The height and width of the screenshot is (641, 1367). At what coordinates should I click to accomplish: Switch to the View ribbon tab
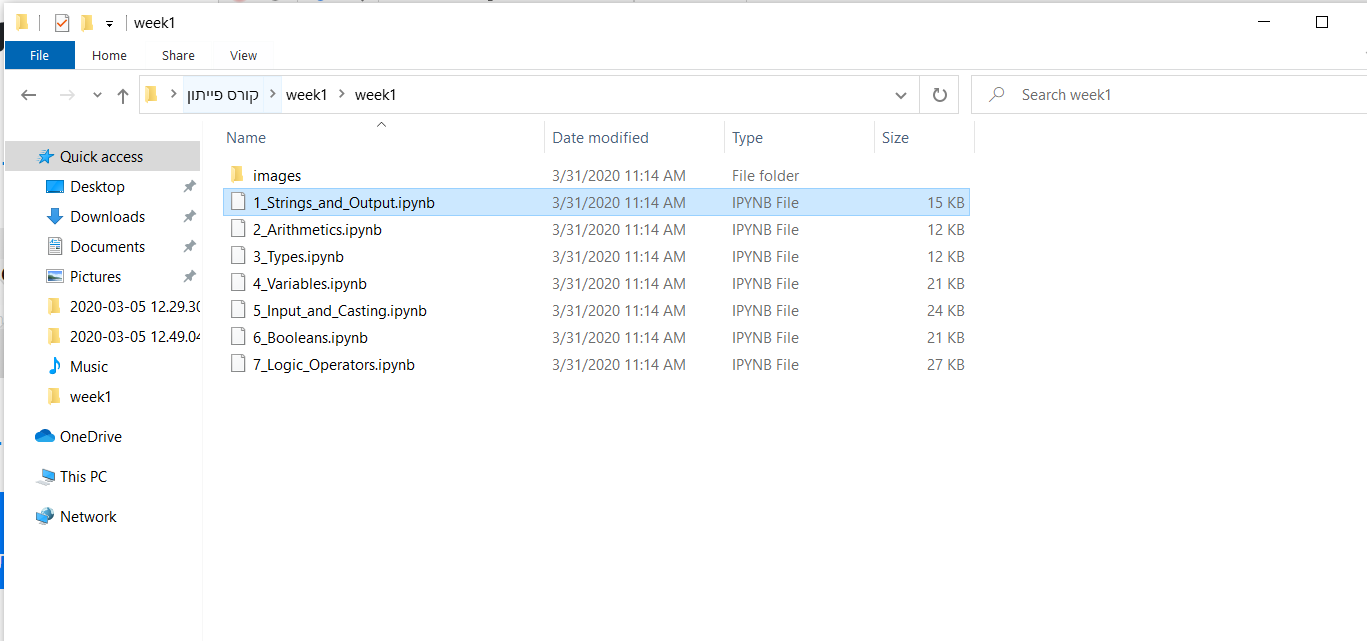pos(243,55)
